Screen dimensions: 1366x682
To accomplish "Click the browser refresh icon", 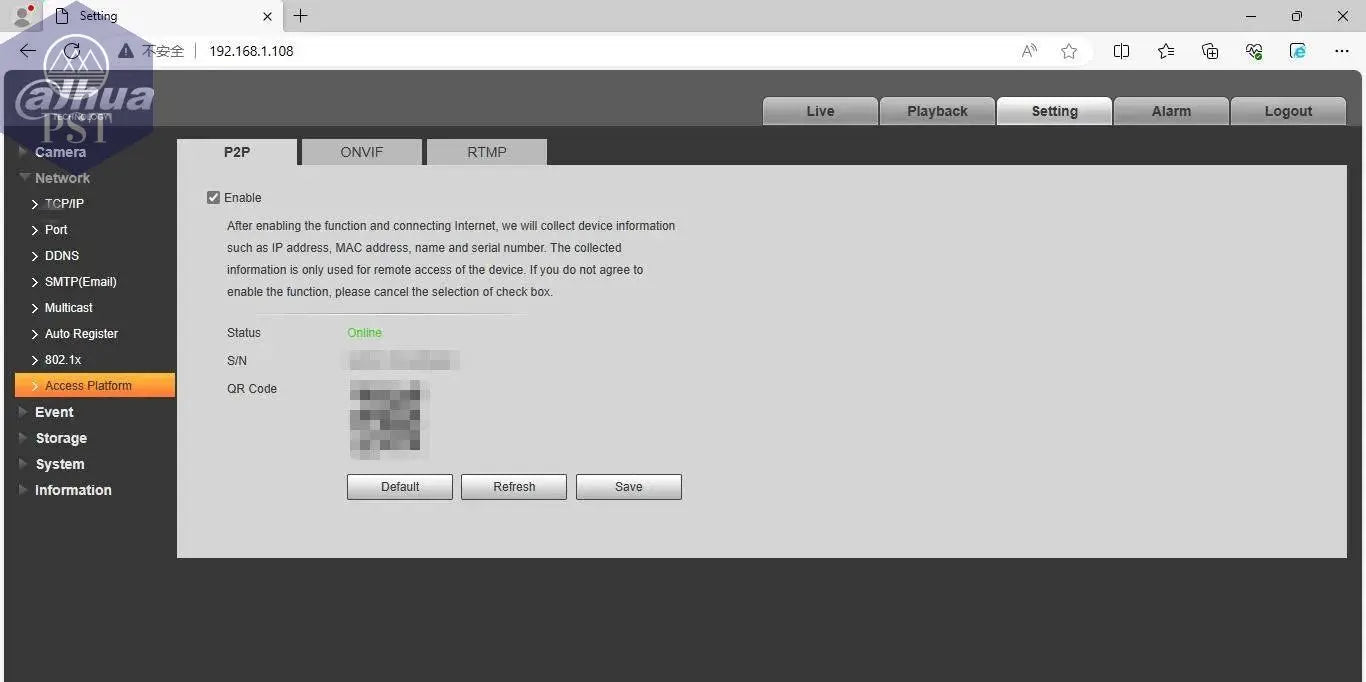I will coord(71,51).
